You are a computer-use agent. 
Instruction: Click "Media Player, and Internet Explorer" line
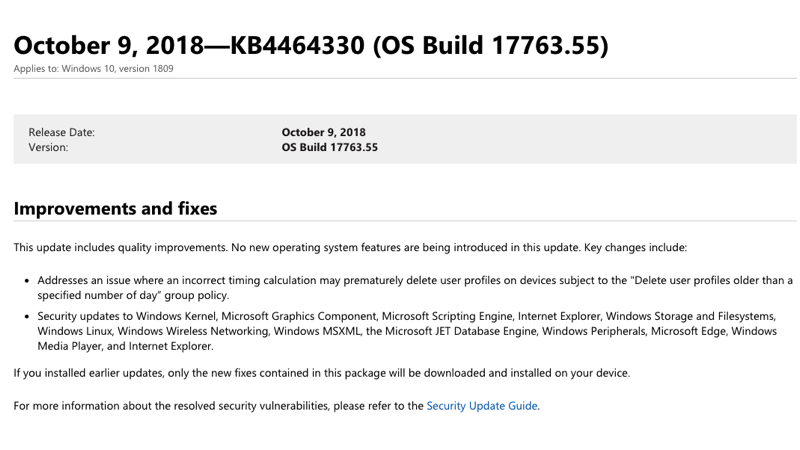[125, 346]
